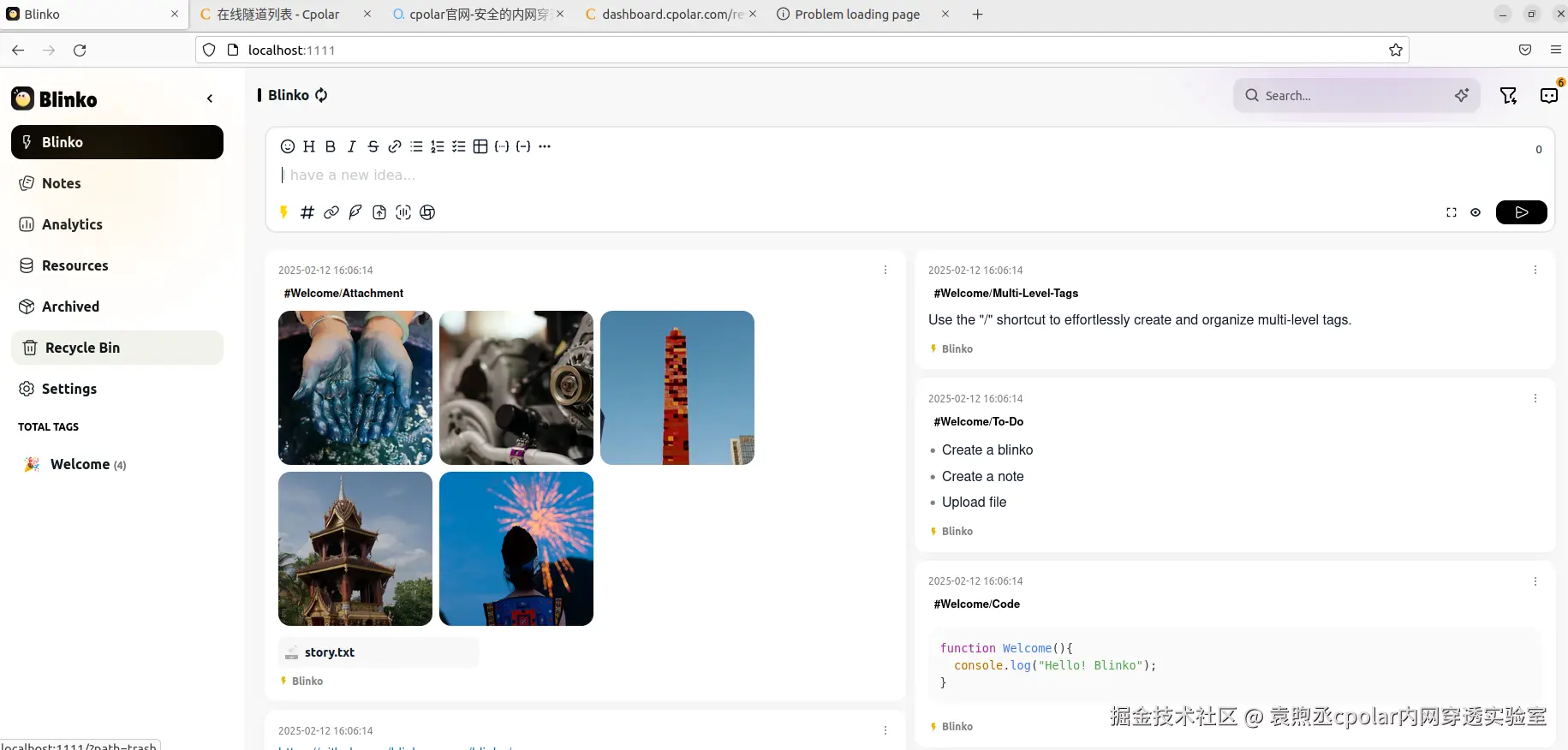Click the #Welcome/To-Do tag
The height and width of the screenshot is (750, 1568).
[x=979, y=421]
